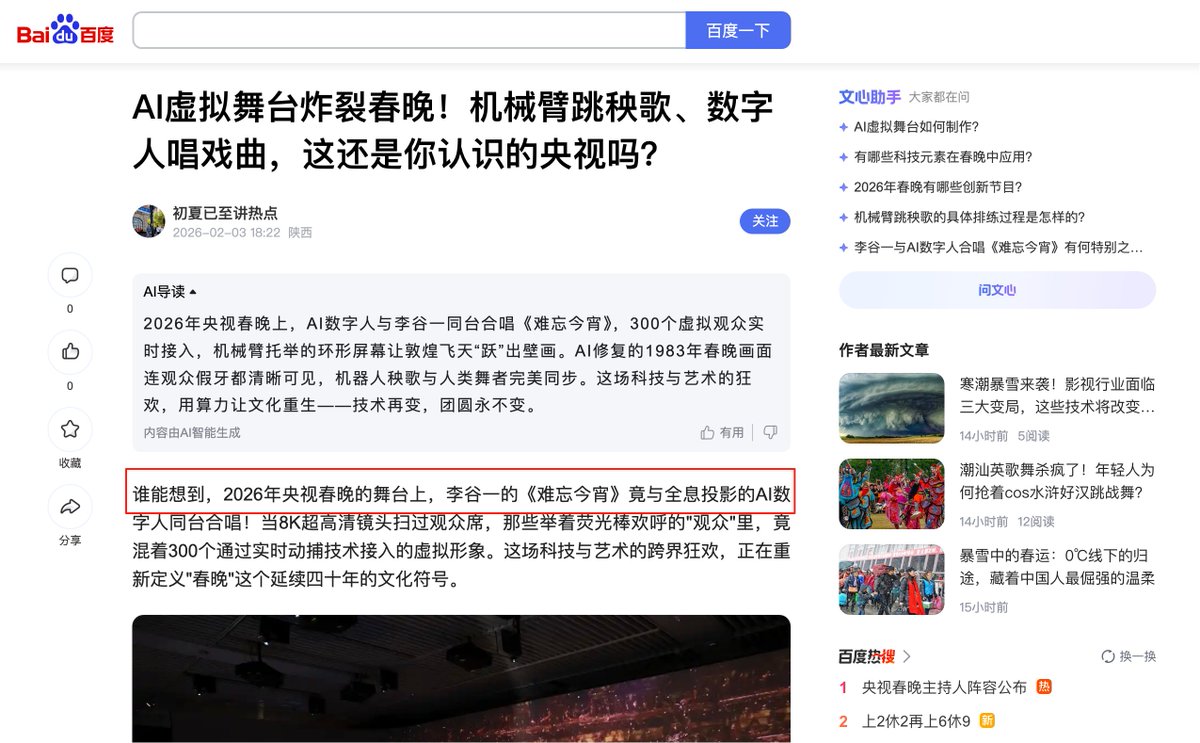Image resolution: width=1200 pixels, height=743 pixels.
Task: Open hot search 央视春晚主持人阵容公布
Action: [x=944, y=687]
